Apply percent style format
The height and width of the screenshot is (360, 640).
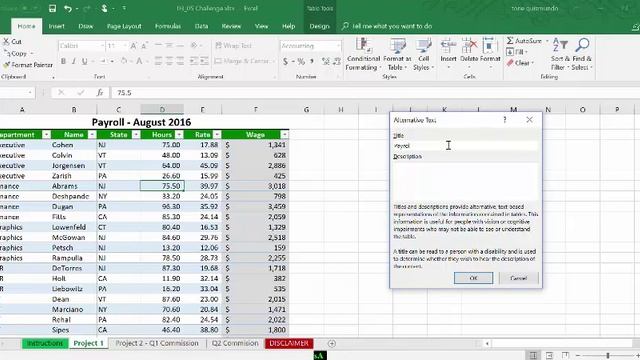(x=301, y=61)
